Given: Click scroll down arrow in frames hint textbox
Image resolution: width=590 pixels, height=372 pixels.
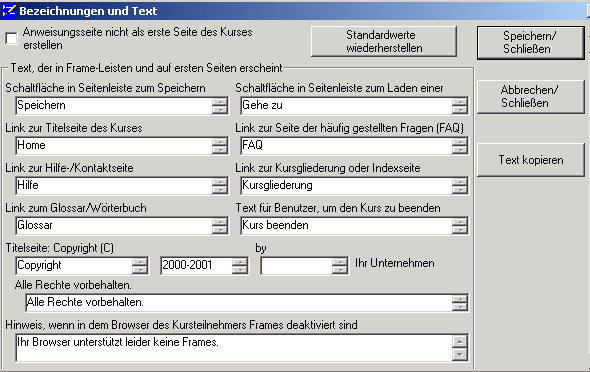Looking at the screenshot, I should (460, 354).
